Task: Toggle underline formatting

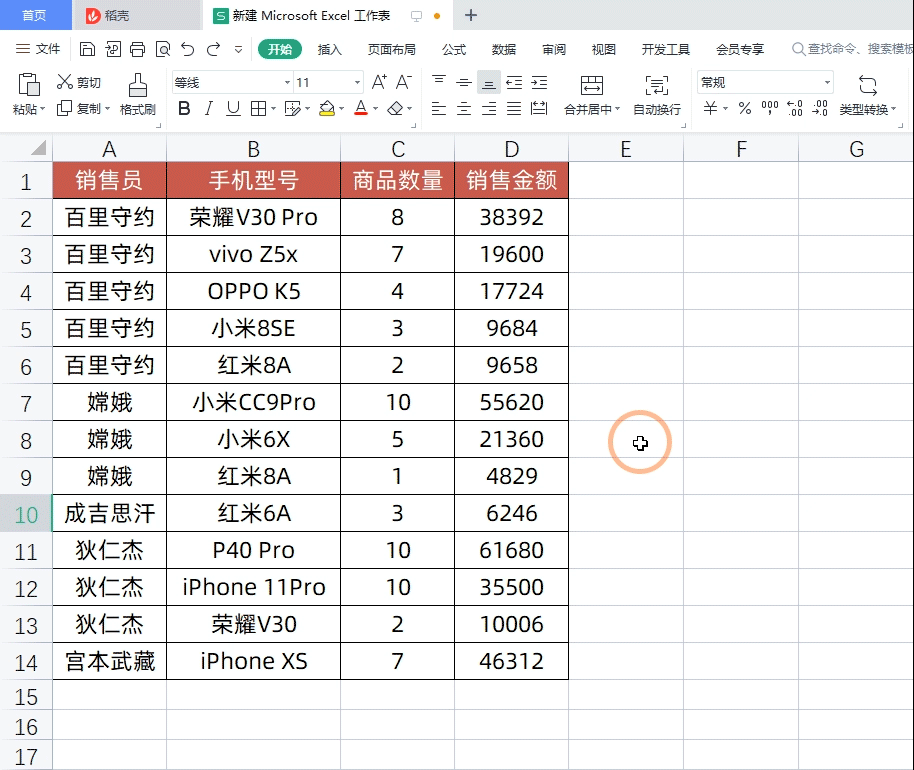Action: [x=231, y=108]
